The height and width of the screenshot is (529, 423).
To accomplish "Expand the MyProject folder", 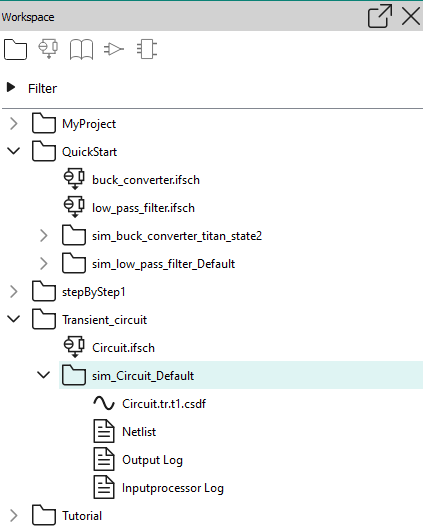I will [14, 124].
